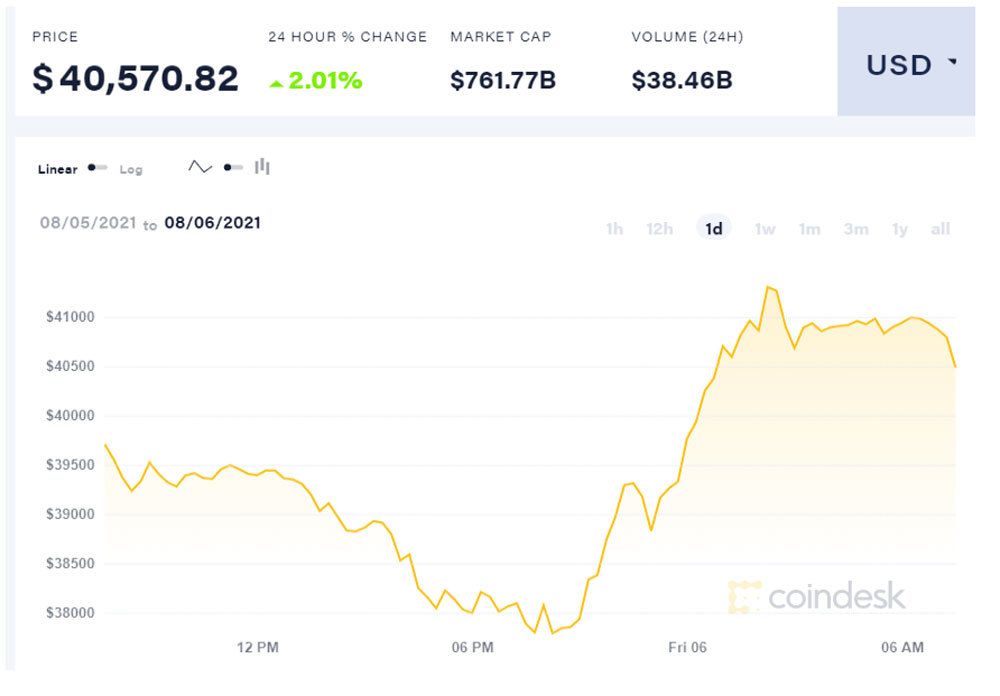Switch chart to 1w range
Viewport: 1000px width, 696px height.
[765, 229]
